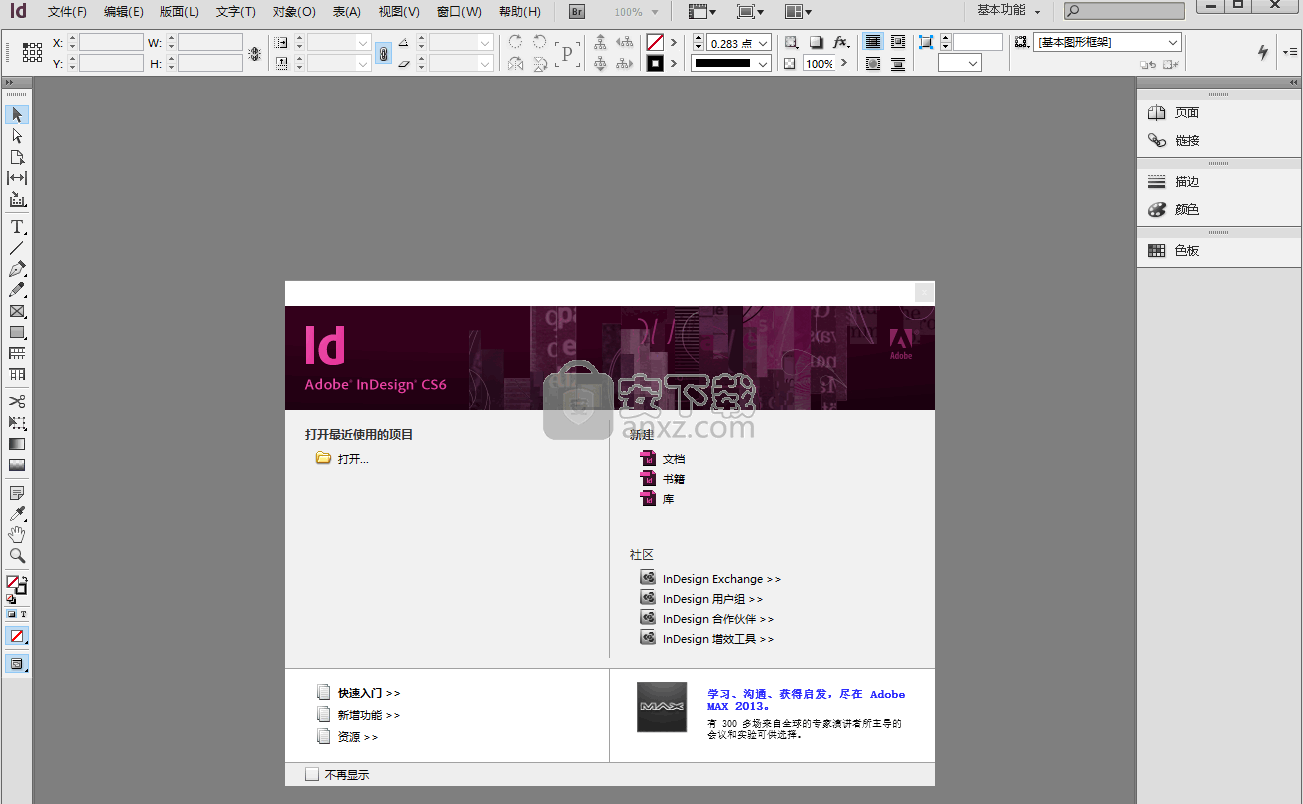The image size is (1303, 804).
Task: Select the Gradient Swatch tool
Action: 17,444
